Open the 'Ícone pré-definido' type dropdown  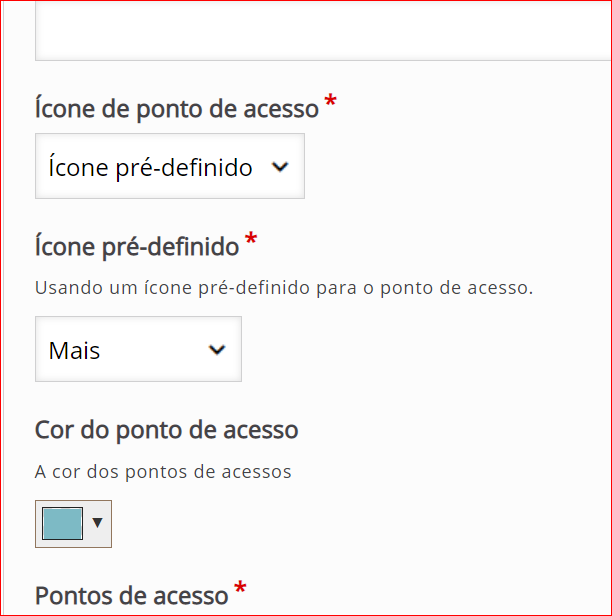170,166
